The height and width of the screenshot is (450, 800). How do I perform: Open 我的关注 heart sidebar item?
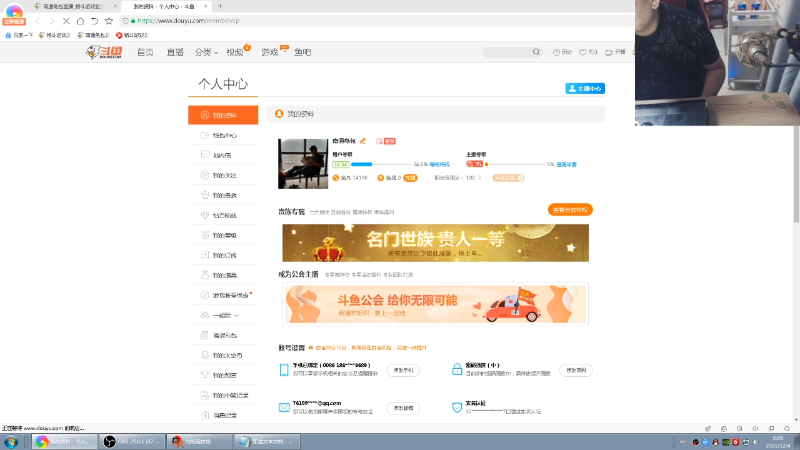(223, 175)
